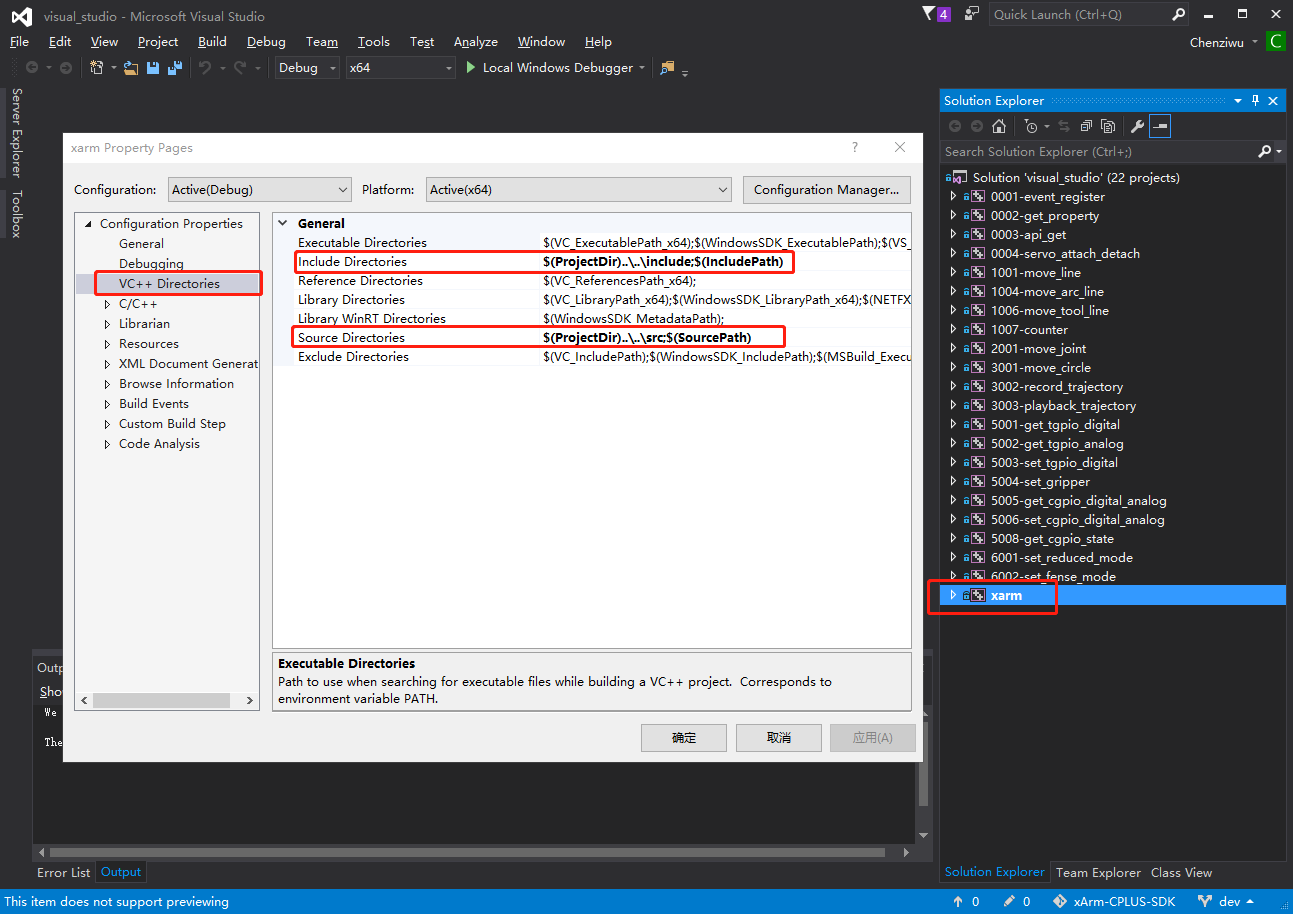Click the Search Solution Explorer field
Screen dimensions: 1293x914
tap(1100, 151)
